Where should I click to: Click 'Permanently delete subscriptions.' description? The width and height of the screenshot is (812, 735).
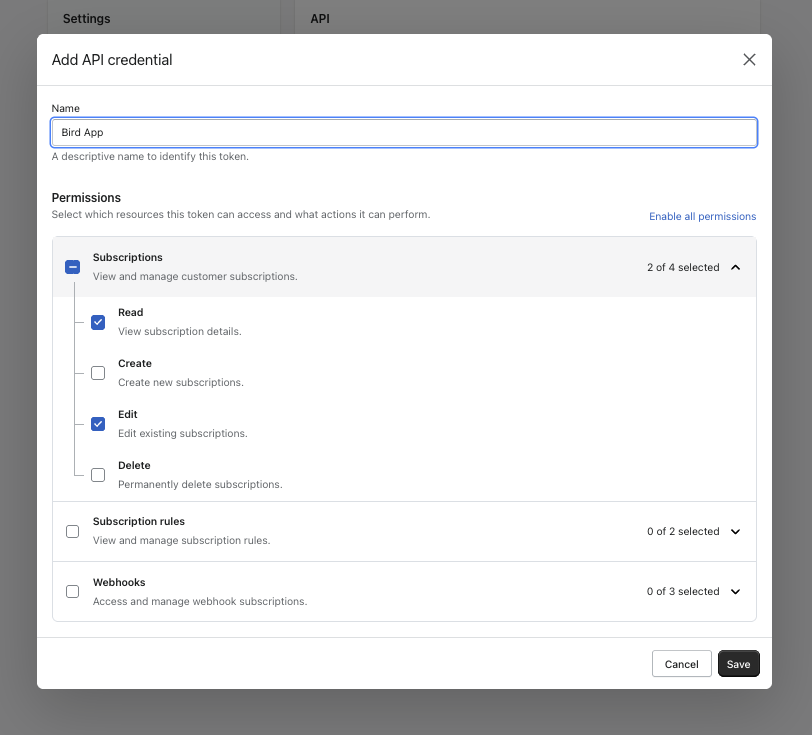(x=200, y=484)
